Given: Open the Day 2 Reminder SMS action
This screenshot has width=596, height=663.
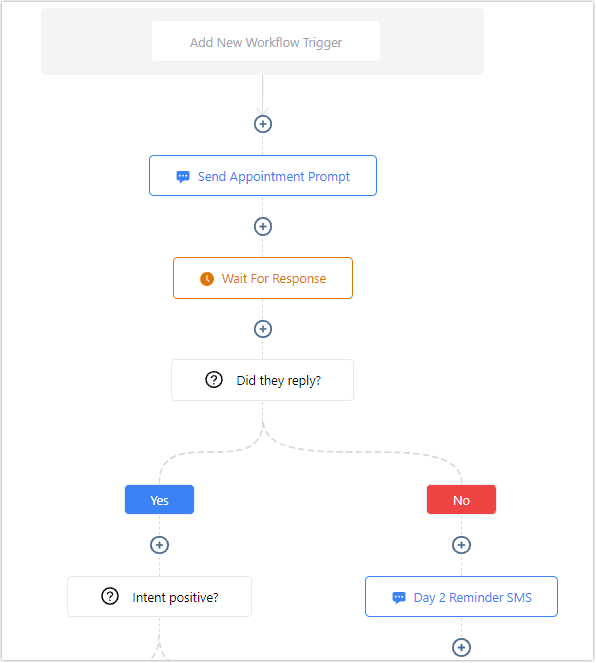Looking at the screenshot, I should click(x=461, y=597).
